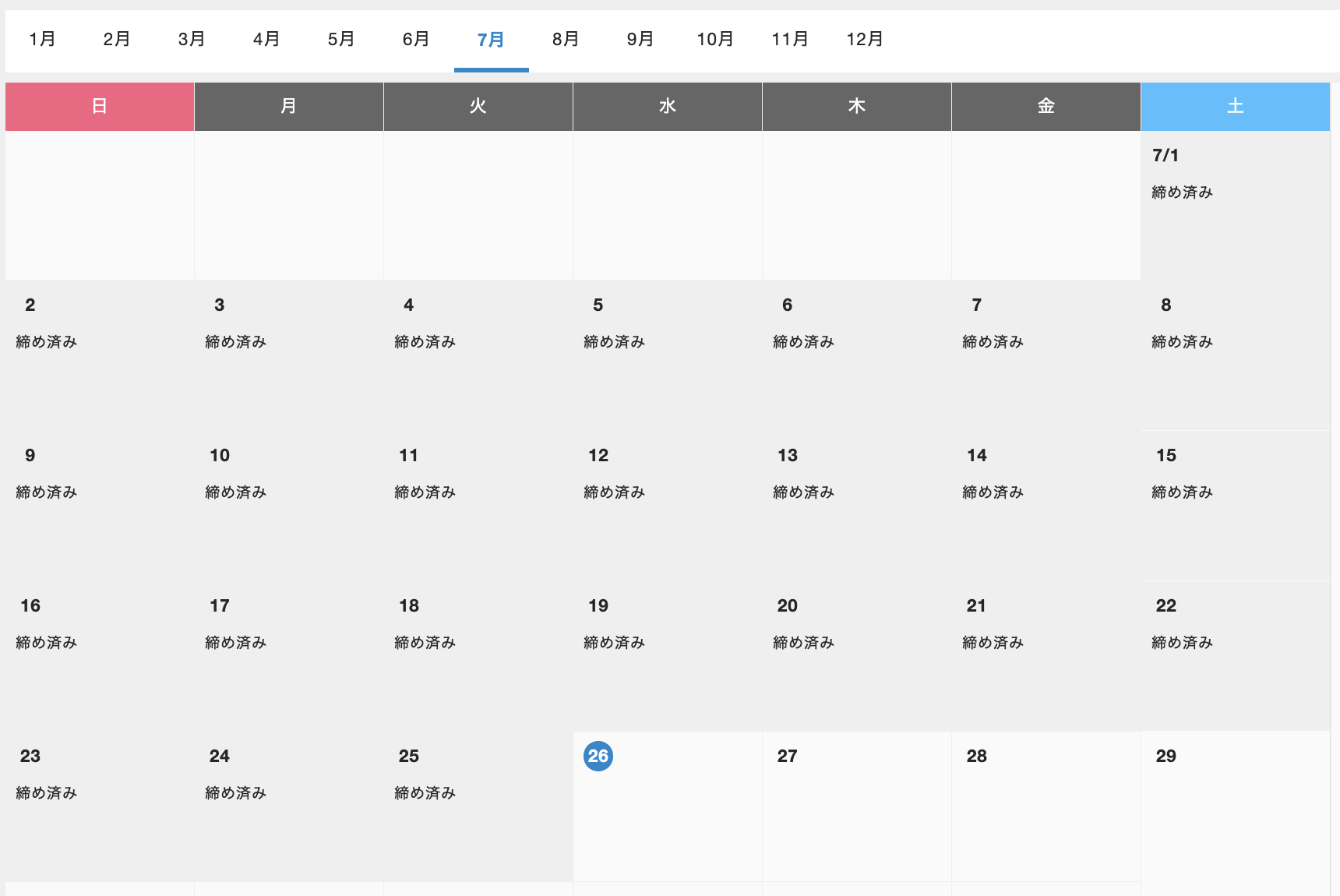Select today's highlighted date 26
Screen dimensions: 1340x896
click(598, 756)
